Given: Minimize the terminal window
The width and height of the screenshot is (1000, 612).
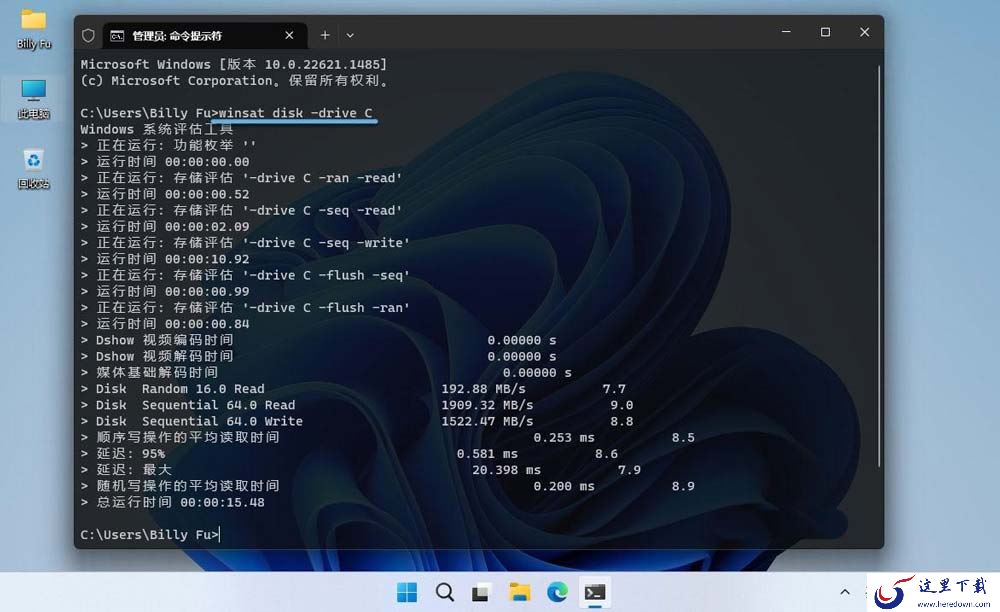Looking at the screenshot, I should tap(786, 32).
